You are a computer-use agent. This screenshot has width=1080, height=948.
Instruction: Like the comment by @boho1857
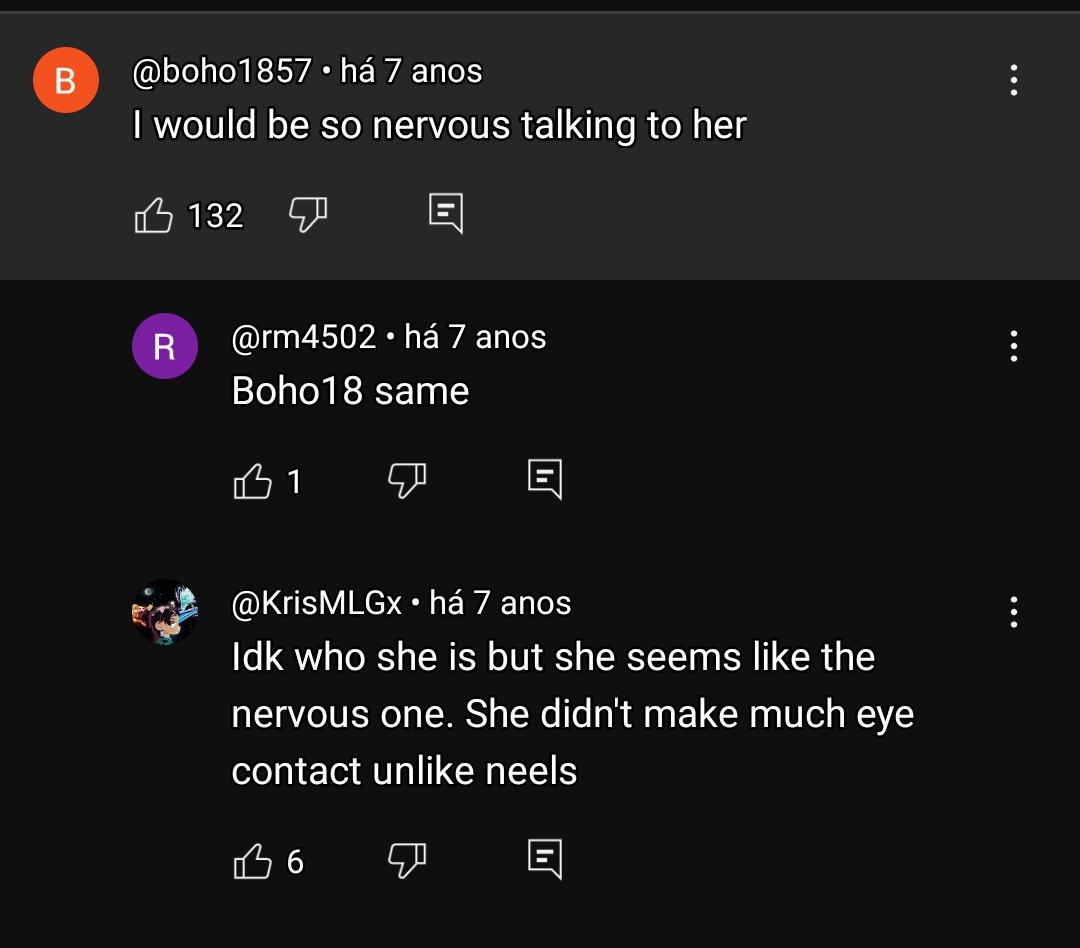coord(153,215)
